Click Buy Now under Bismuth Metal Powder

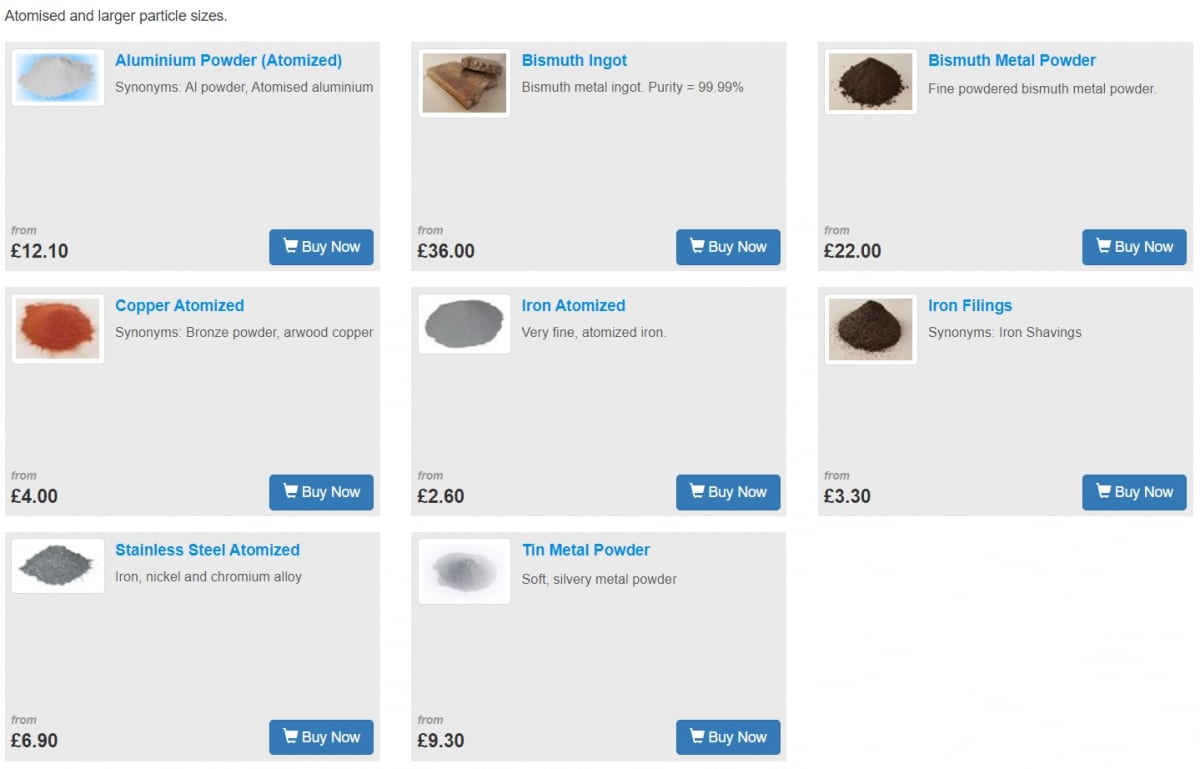coord(1134,247)
